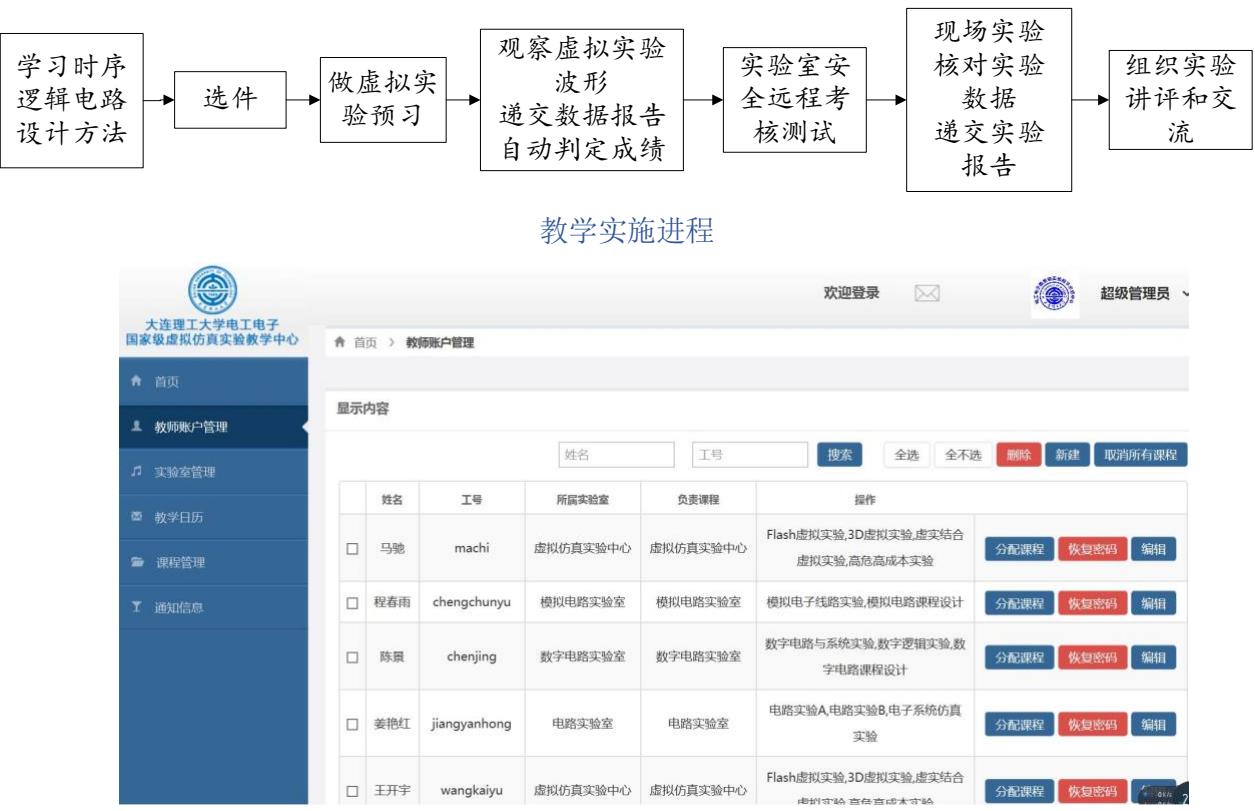Click the red 删除 button

1018,455
